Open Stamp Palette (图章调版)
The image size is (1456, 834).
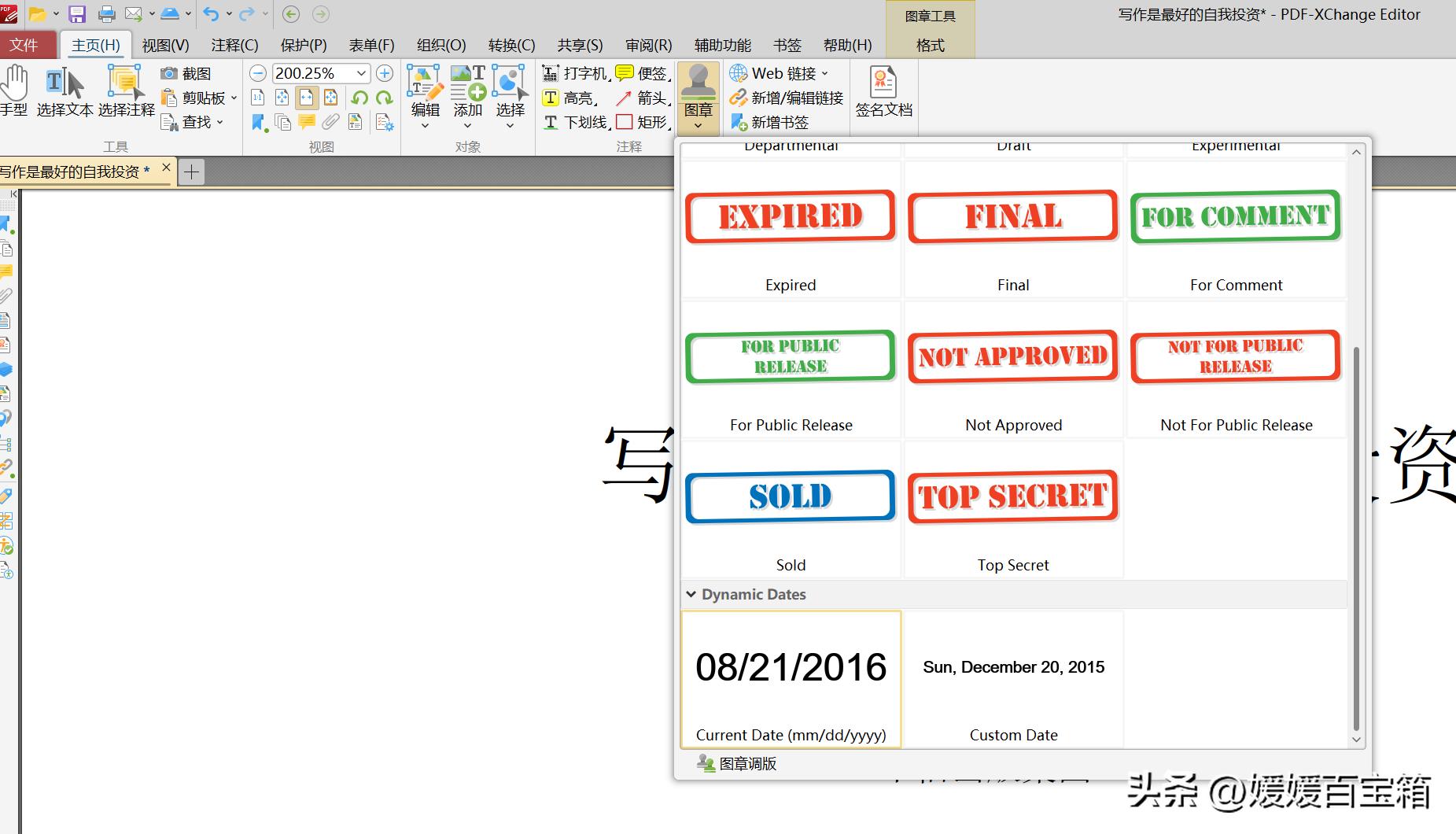(x=737, y=764)
